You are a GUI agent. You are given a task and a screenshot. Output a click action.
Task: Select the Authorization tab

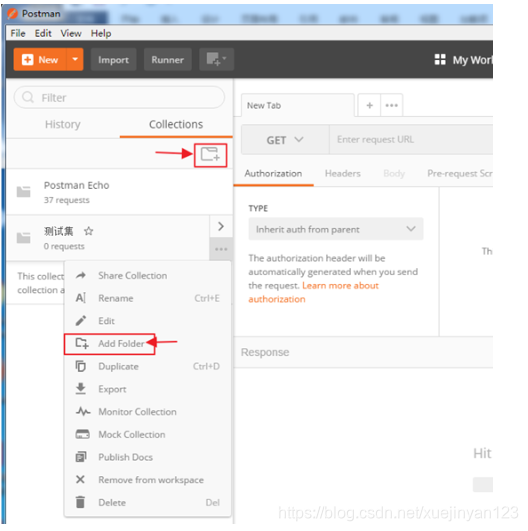coord(273,173)
